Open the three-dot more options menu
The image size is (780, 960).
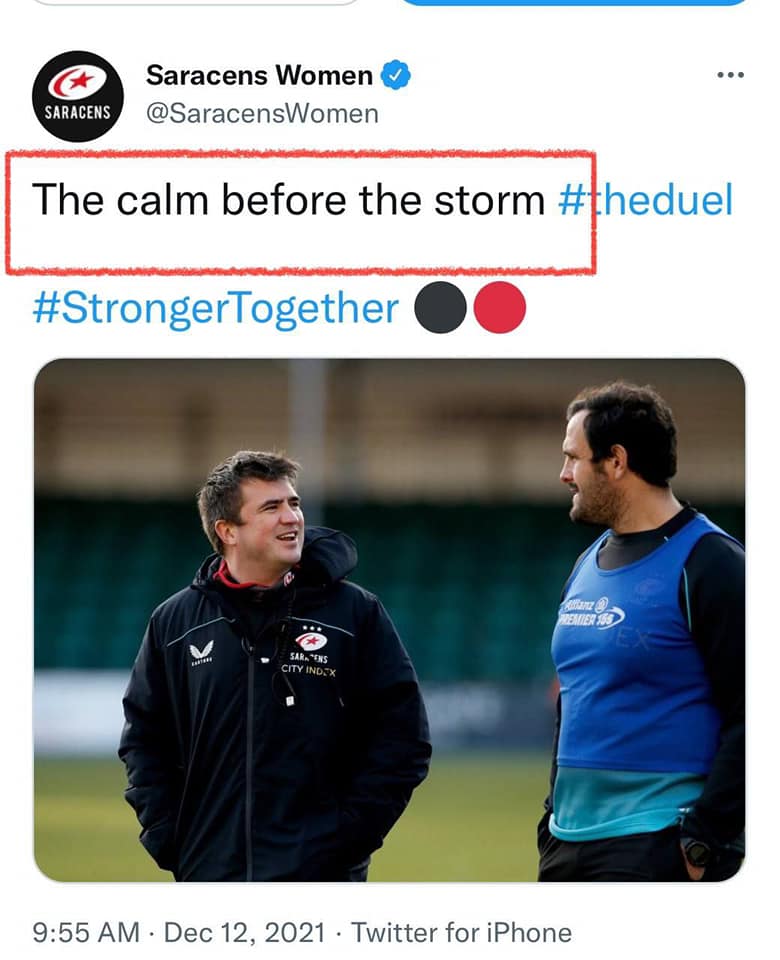coord(731,76)
